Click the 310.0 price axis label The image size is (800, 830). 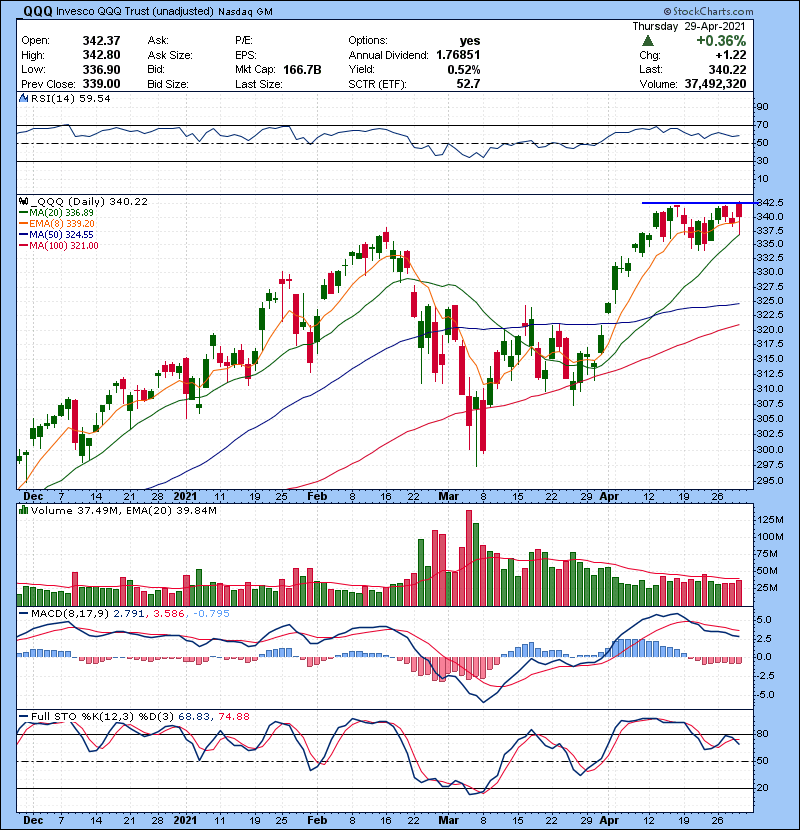point(770,389)
